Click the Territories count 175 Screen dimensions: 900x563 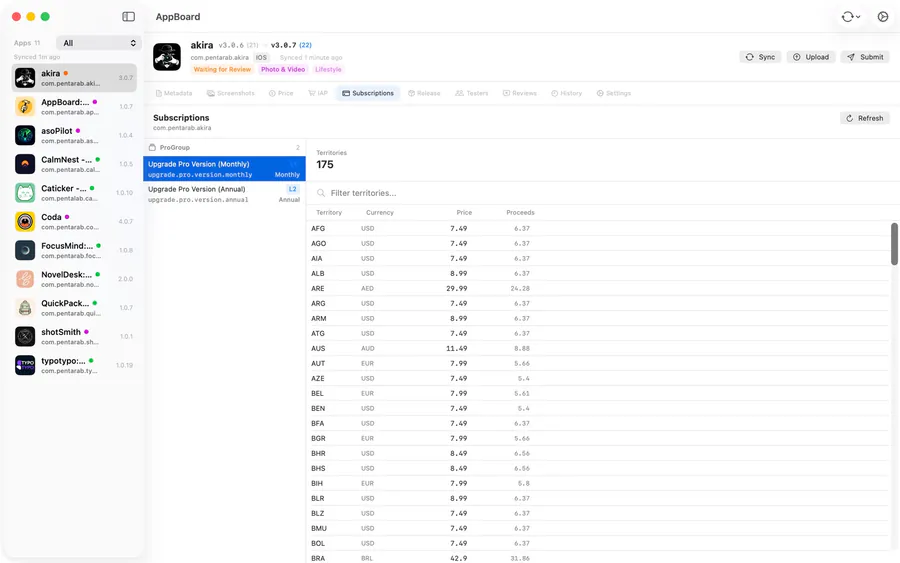coord(325,165)
